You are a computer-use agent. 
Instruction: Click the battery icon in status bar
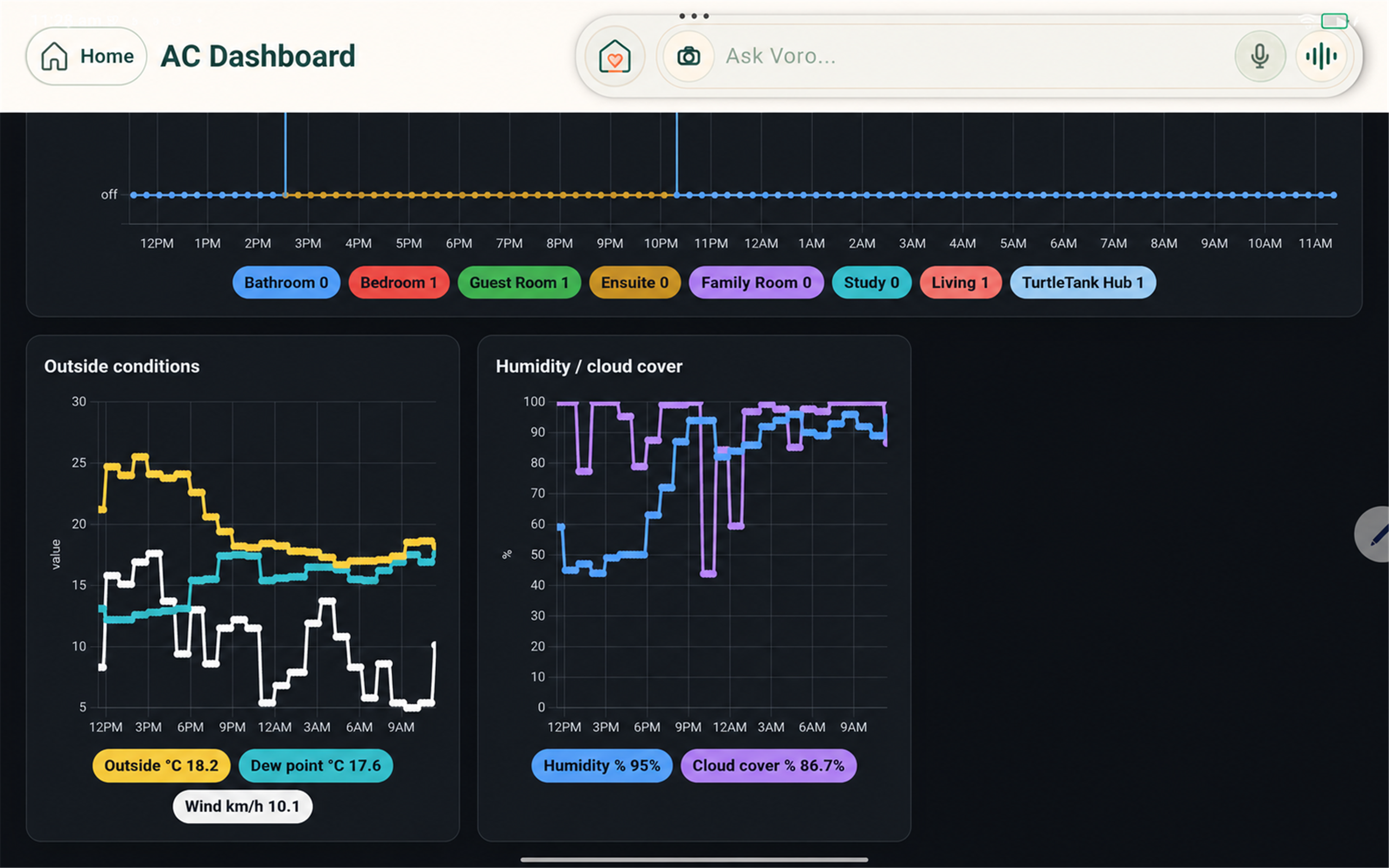pyautogui.click(x=1334, y=21)
